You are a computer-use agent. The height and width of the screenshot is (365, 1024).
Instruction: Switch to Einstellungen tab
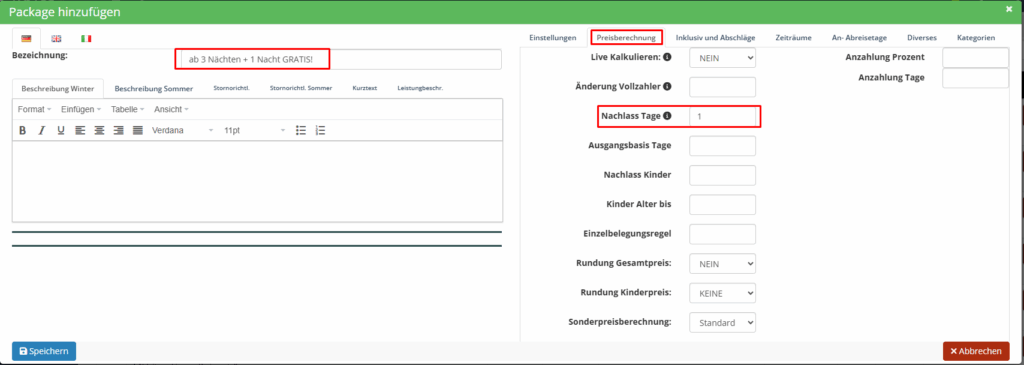pyautogui.click(x=552, y=38)
